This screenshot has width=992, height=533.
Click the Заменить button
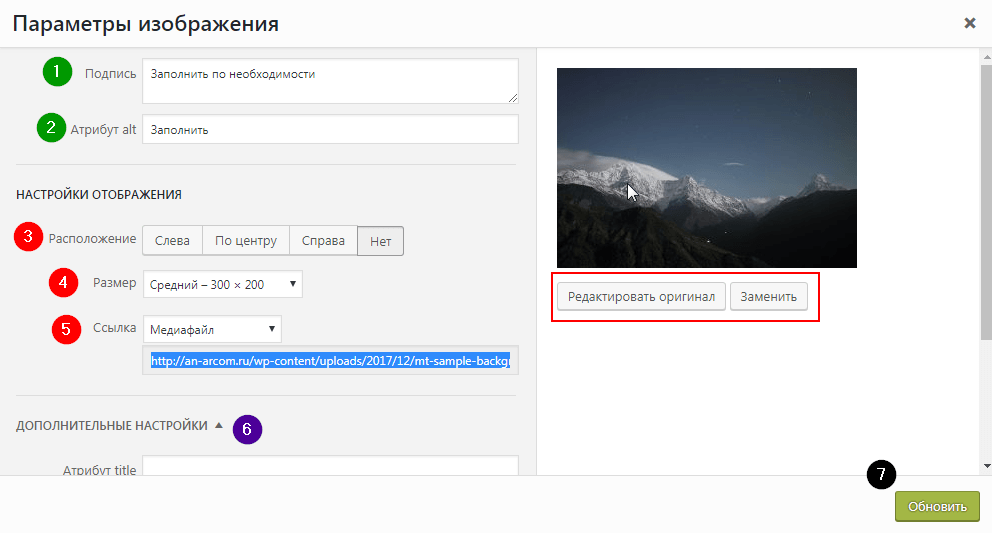(x=769, y=296)
